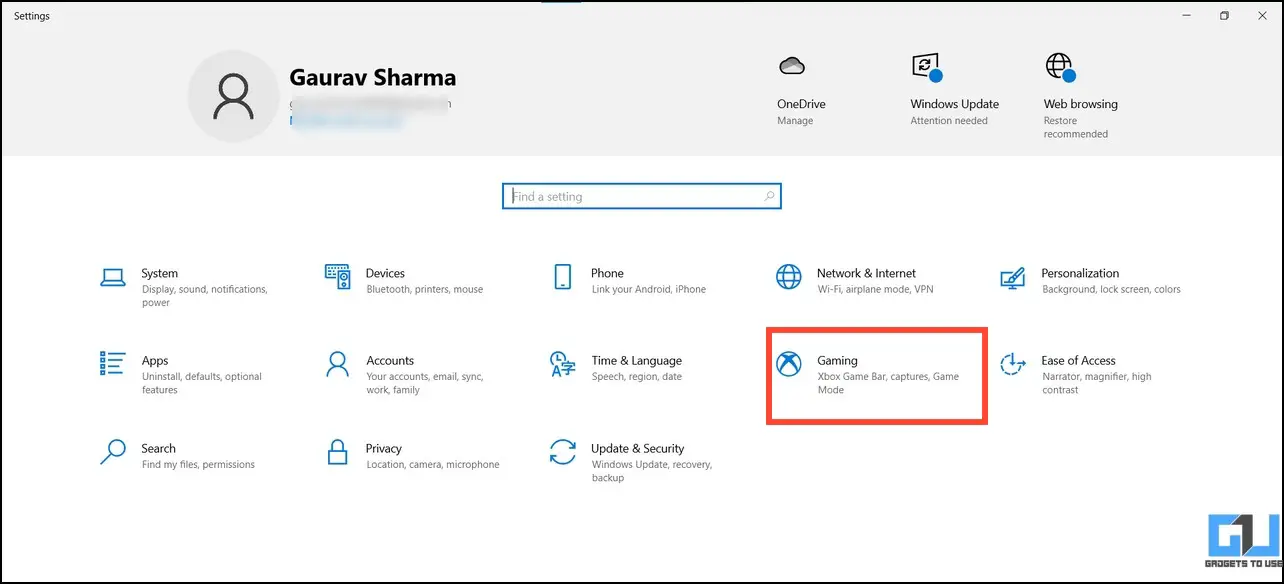
Task: Open the Apps list icon
Action: pyautogui.click(x=112, y=364)
